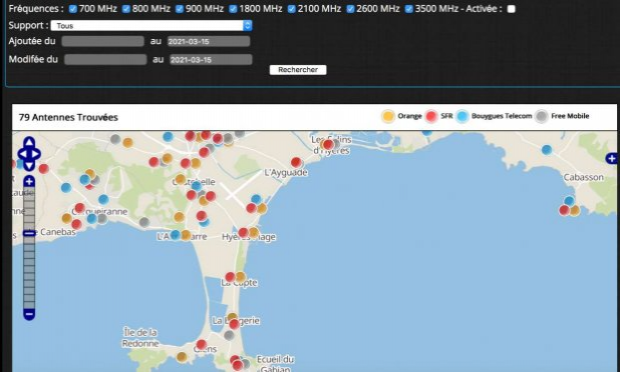
Task: Click orange marker on the Cabasson coast
Action: point(575,210)
